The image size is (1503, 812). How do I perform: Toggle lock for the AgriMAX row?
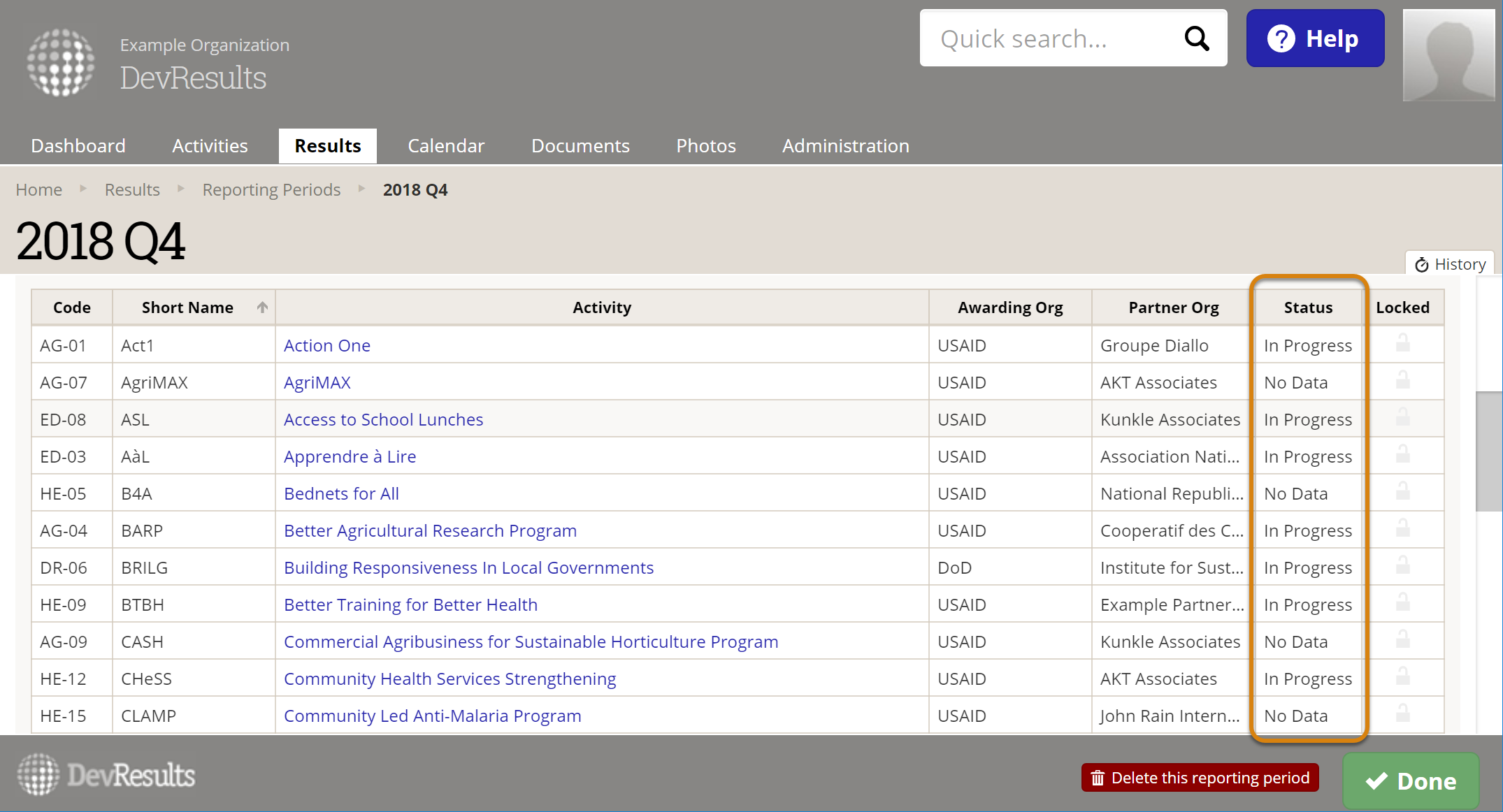point(1402,381)
